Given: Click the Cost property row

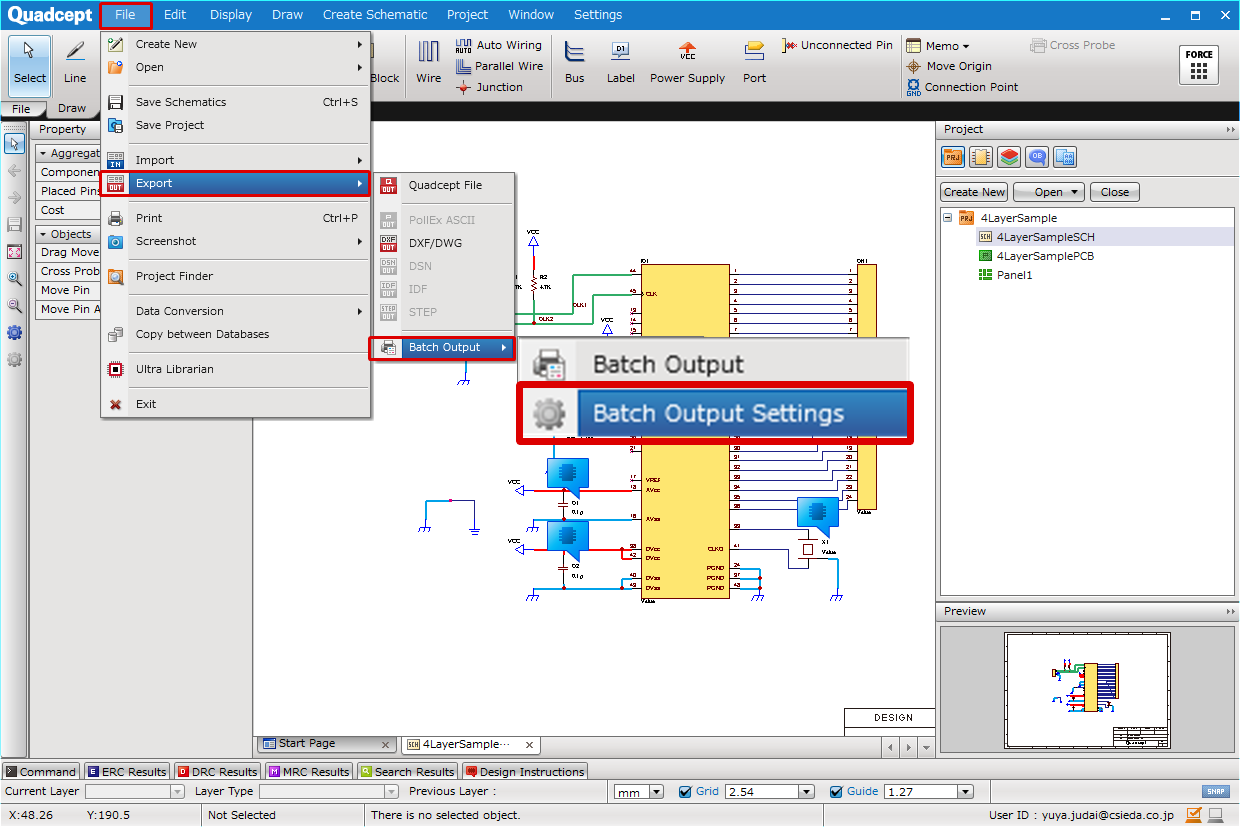Looking at the screenshot, I should [69, 210].
